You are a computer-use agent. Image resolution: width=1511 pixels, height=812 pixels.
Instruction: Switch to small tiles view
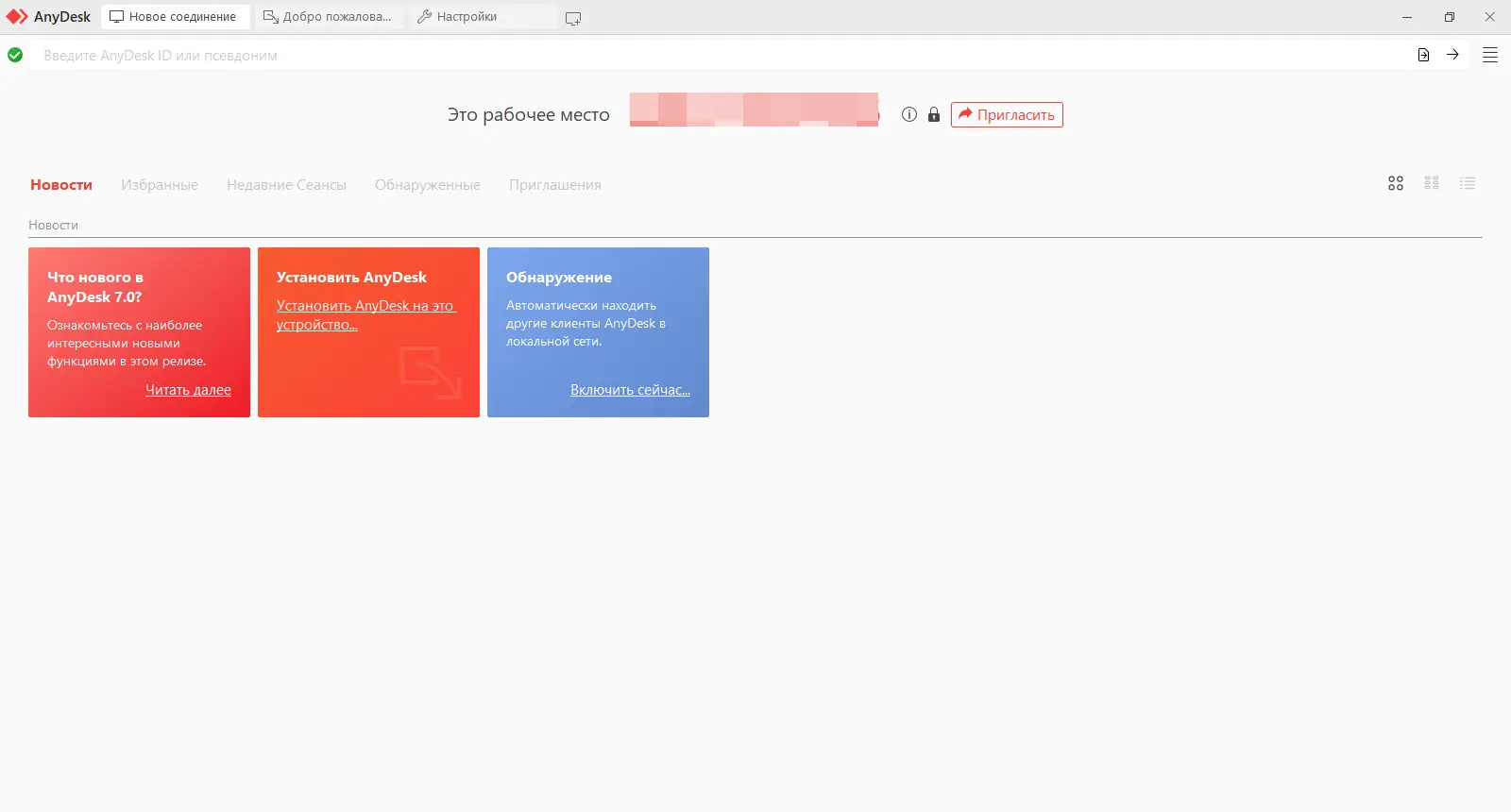coord(1432,183)
